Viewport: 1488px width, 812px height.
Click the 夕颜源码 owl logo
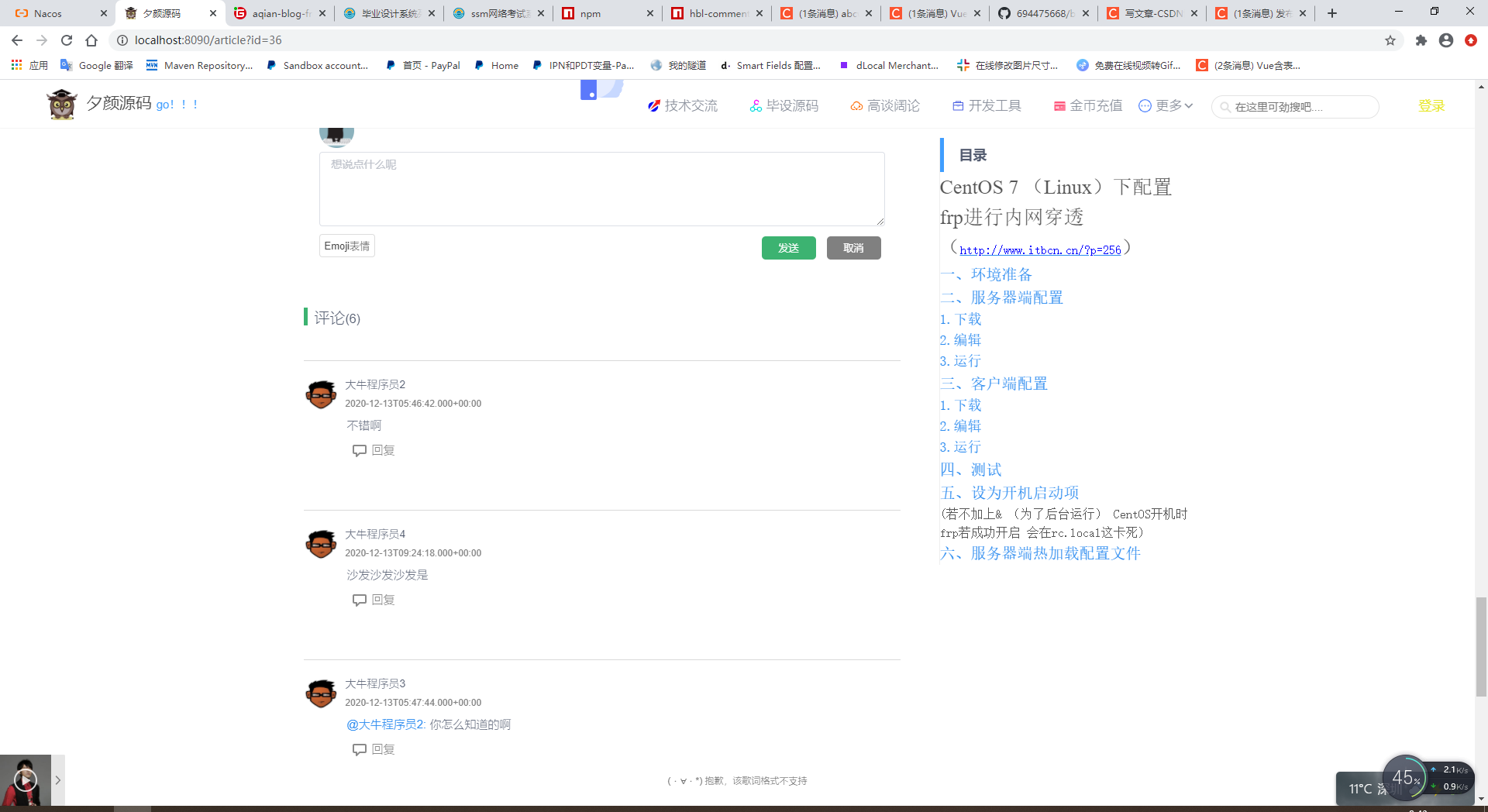pyautogui.click(x=62, y=104)
